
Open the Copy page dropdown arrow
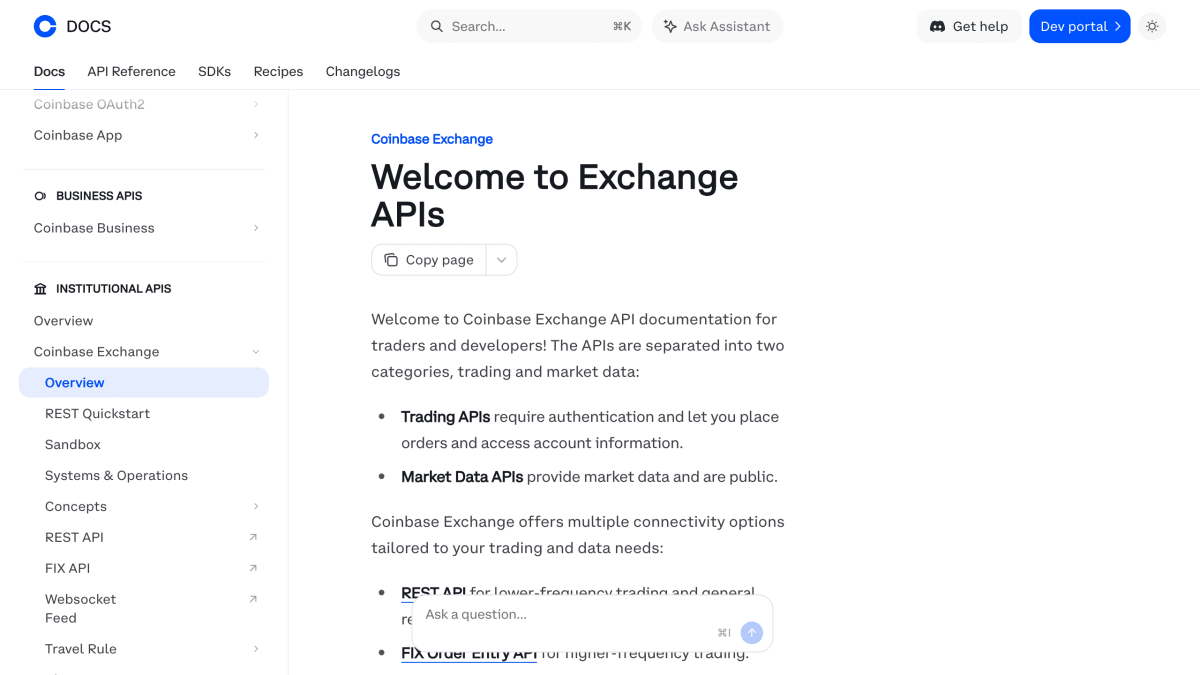501,260
